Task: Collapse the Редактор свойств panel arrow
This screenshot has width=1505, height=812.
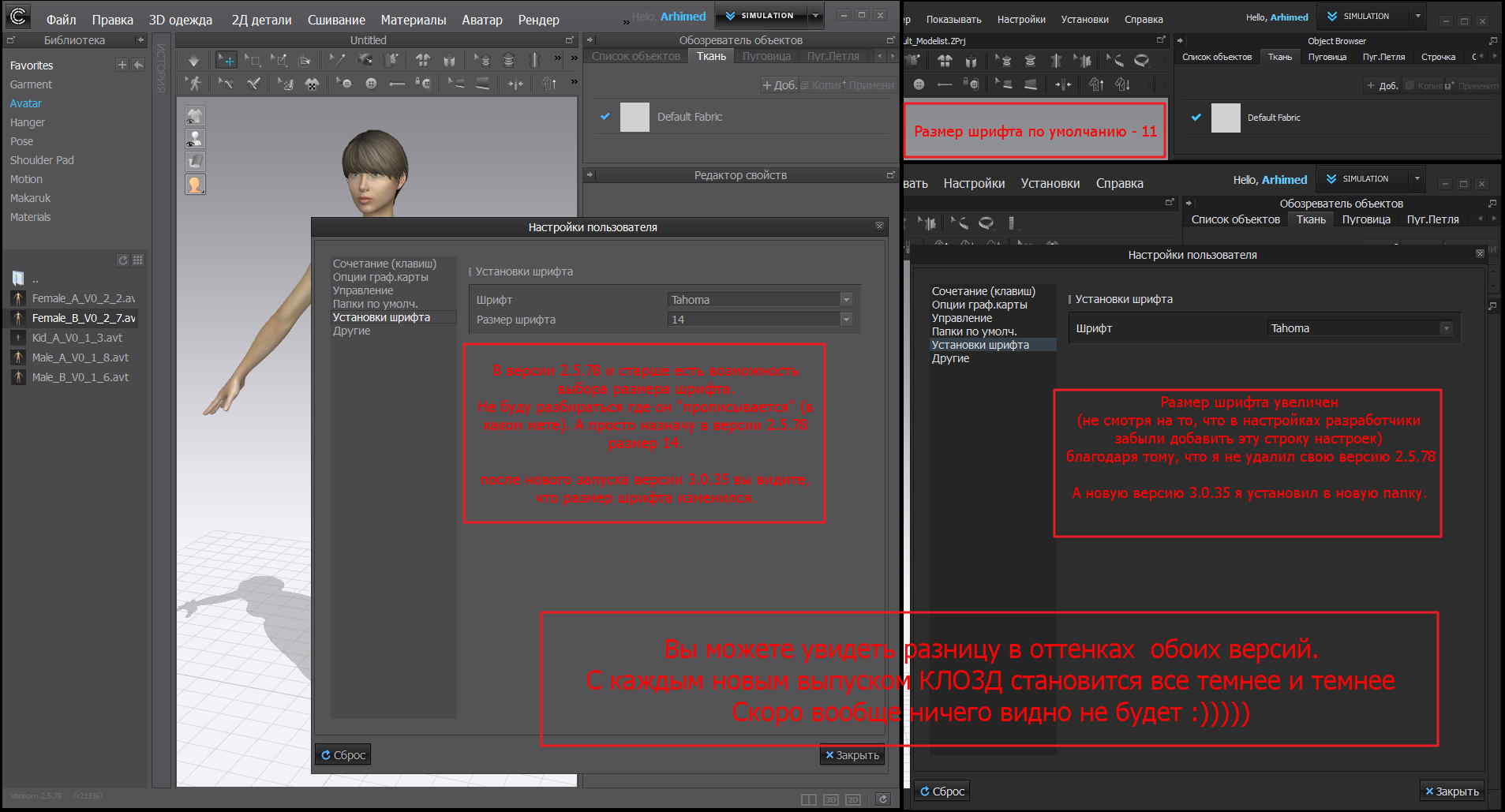Action: pos(590,175)
